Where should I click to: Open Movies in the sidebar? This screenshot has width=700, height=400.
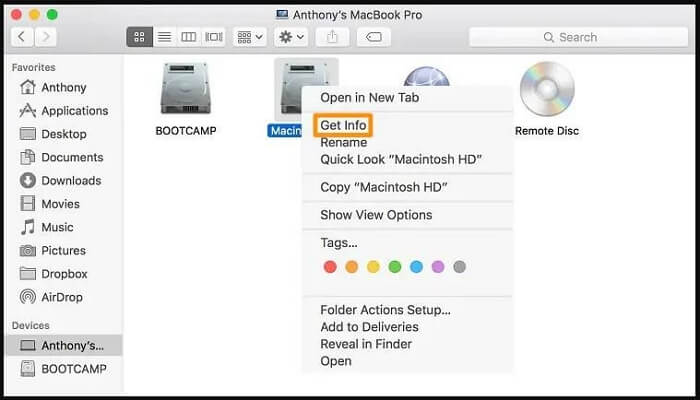point(50,204)
